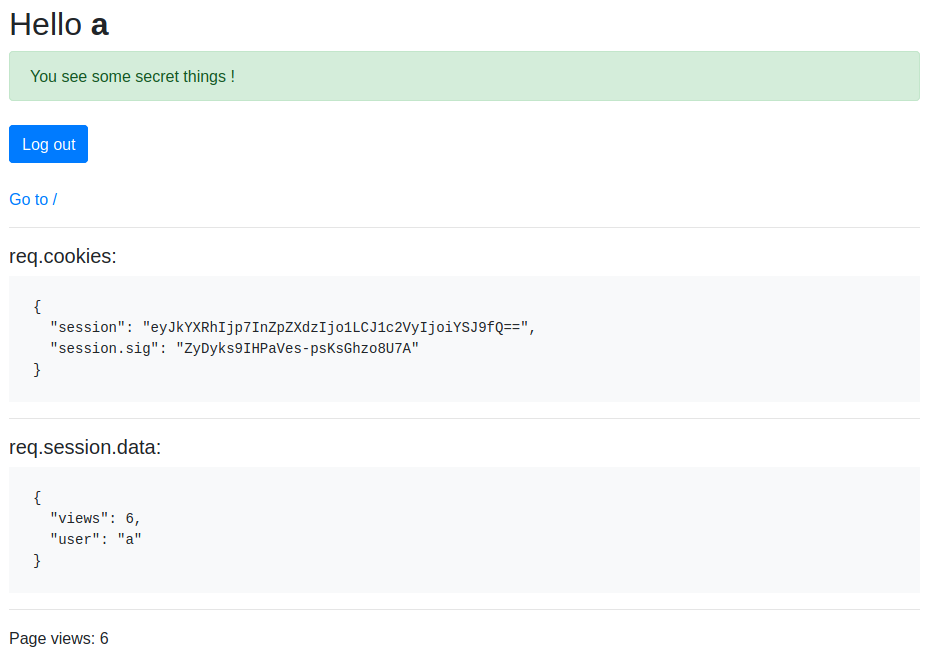This screenshot has width=934, height=657.
Task: Click the '"user": "a"' line
Action: pos(96,540)
